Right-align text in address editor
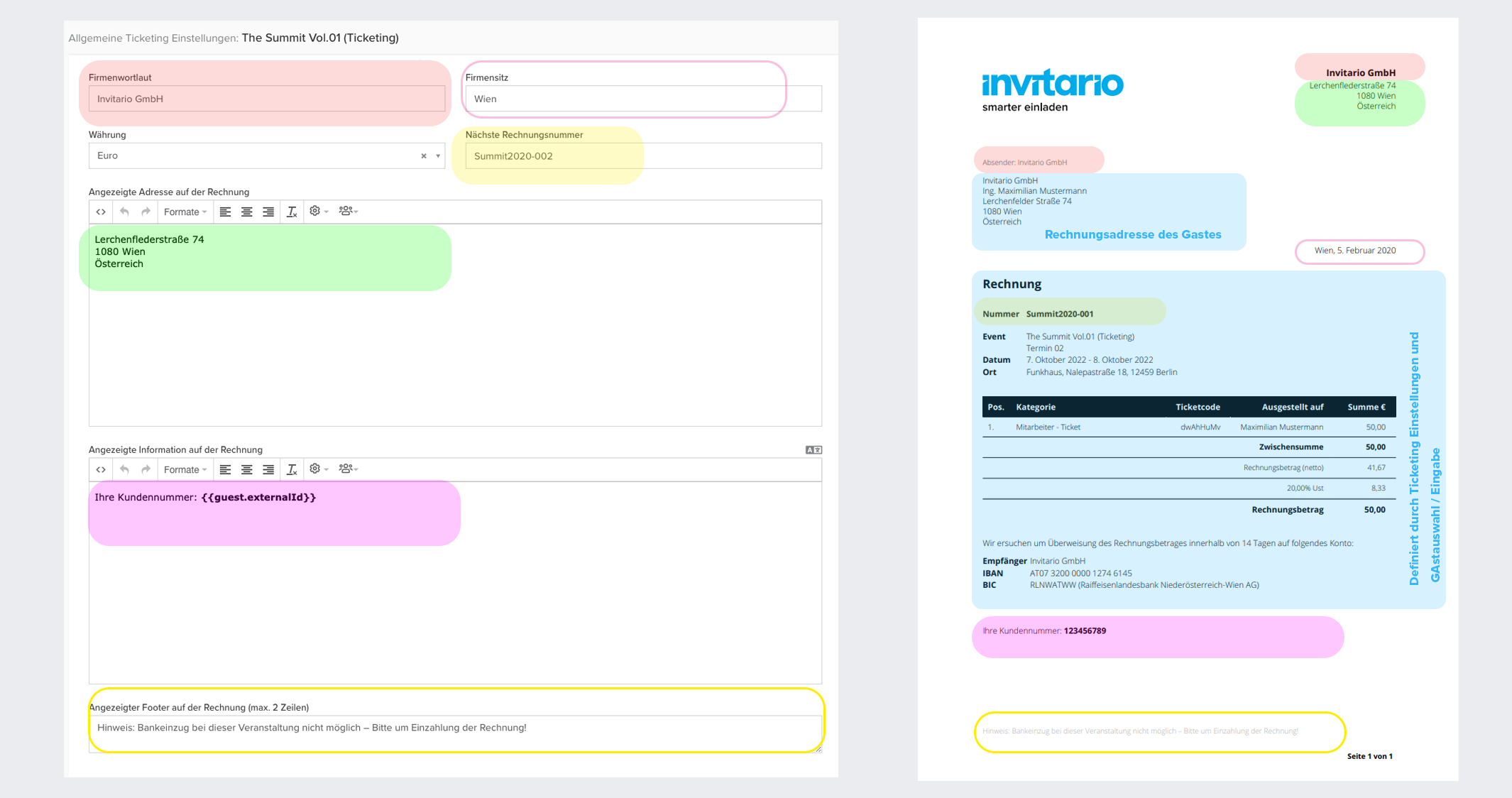The image size is (1512, 798). 268,212
